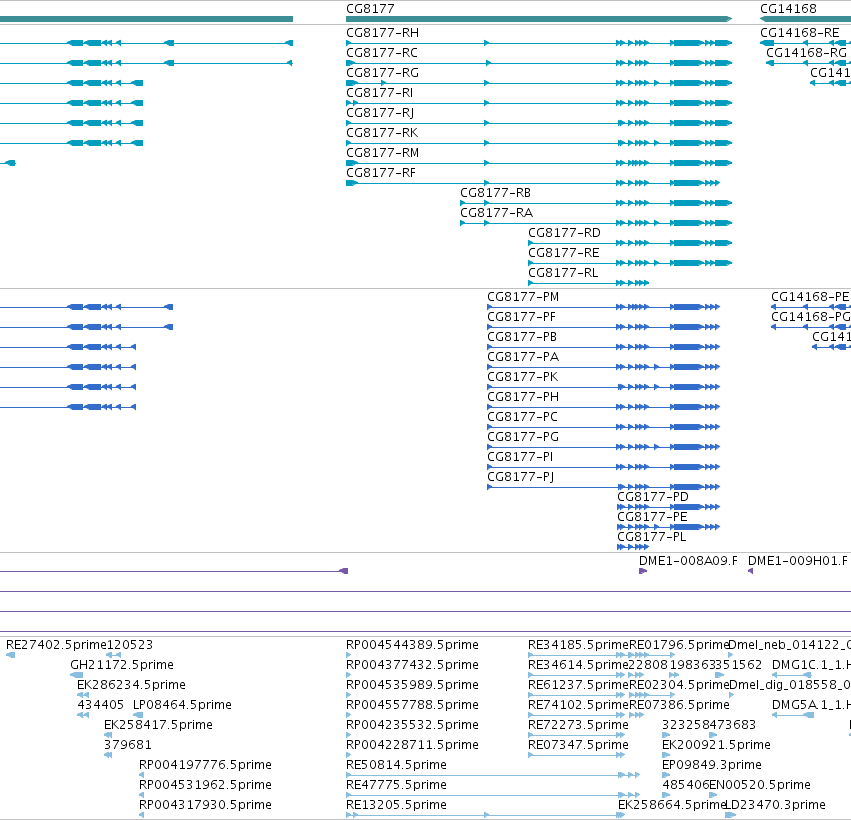This screenshot has height=820, width=851.
Task: Select EST RP004531962.5prime
Action: [x=205, y=785]
